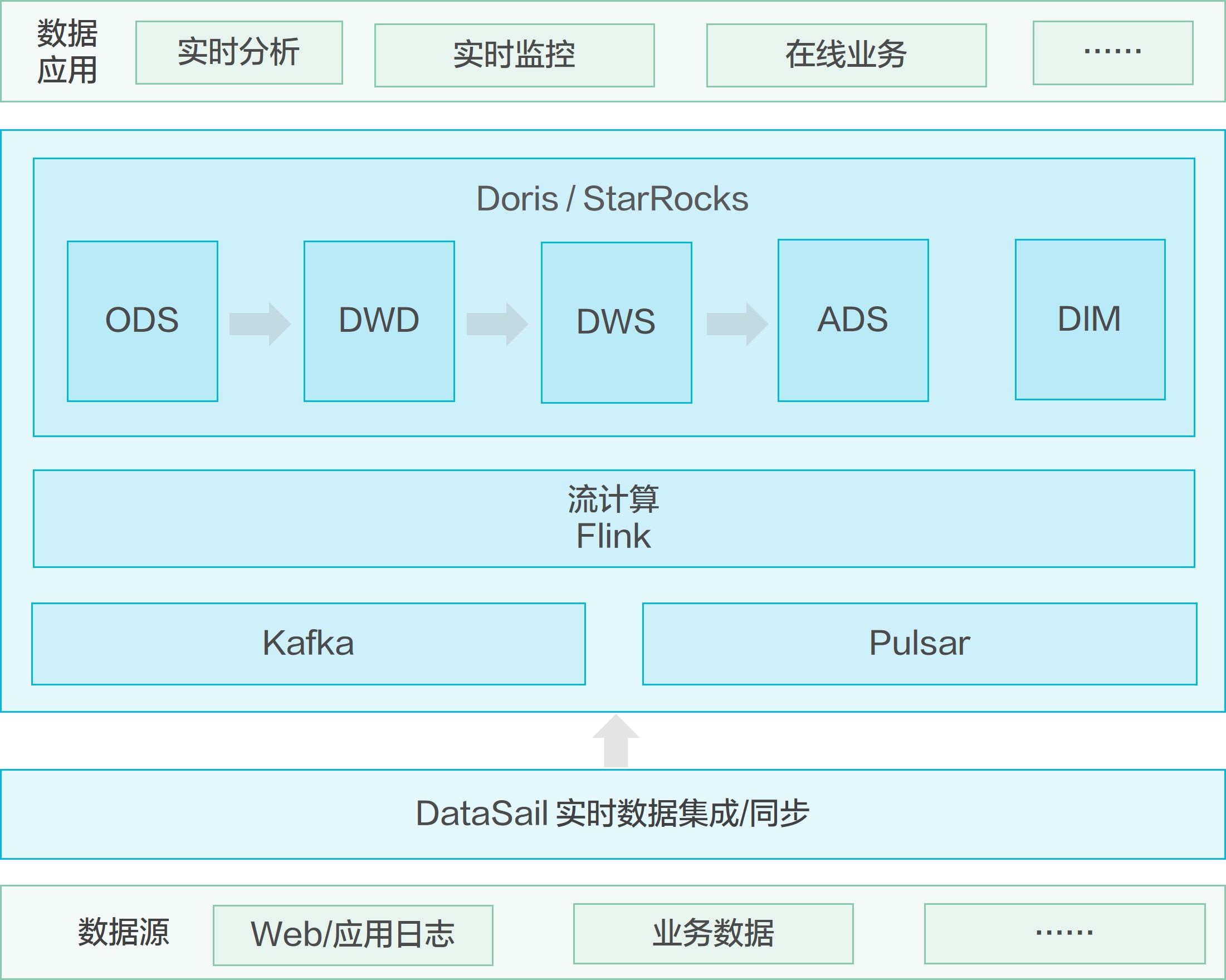Select the DWD layer box
1226x980 pixels.
pos(379,321)
